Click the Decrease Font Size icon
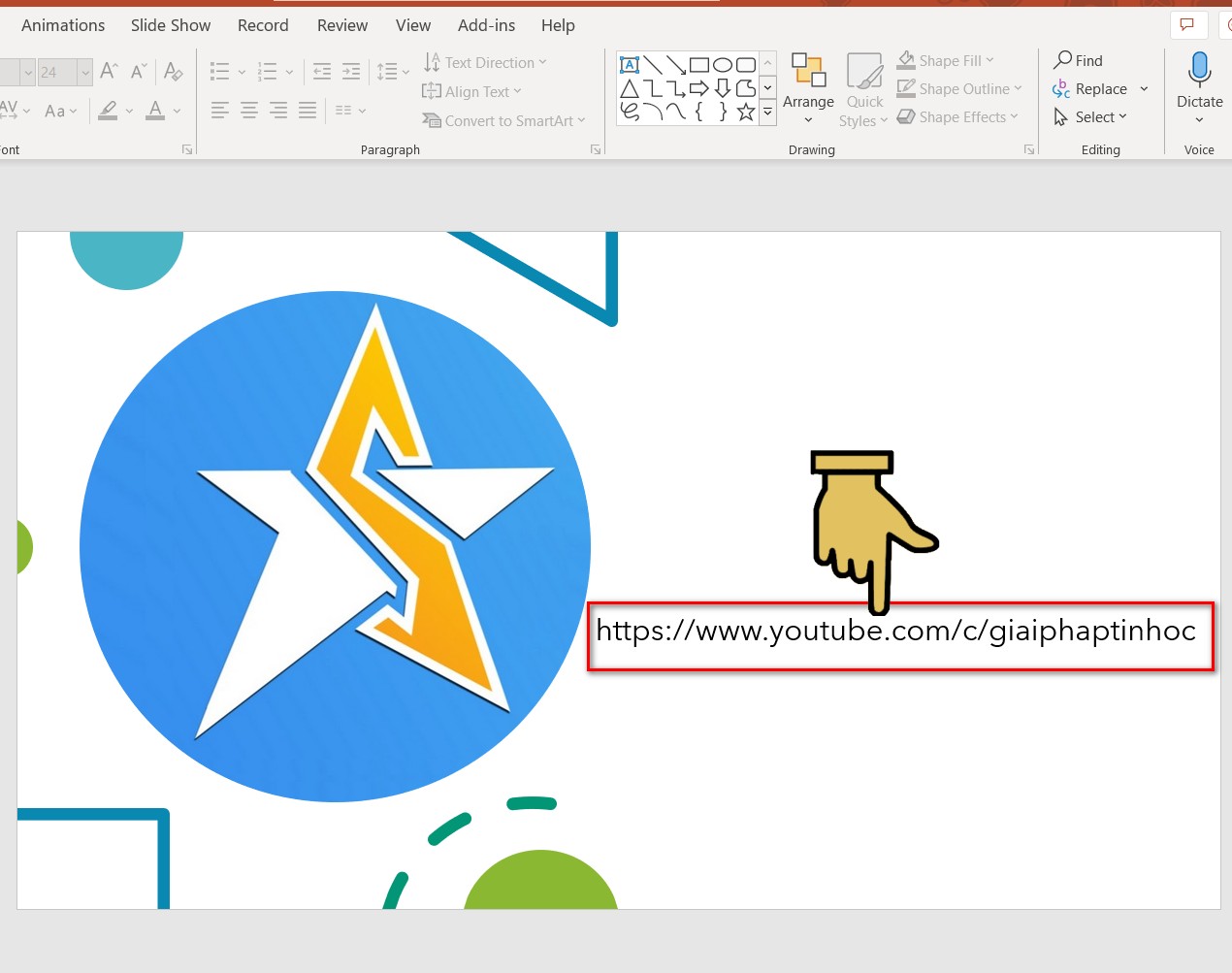The image size is (1232, 973). point(139,71)
